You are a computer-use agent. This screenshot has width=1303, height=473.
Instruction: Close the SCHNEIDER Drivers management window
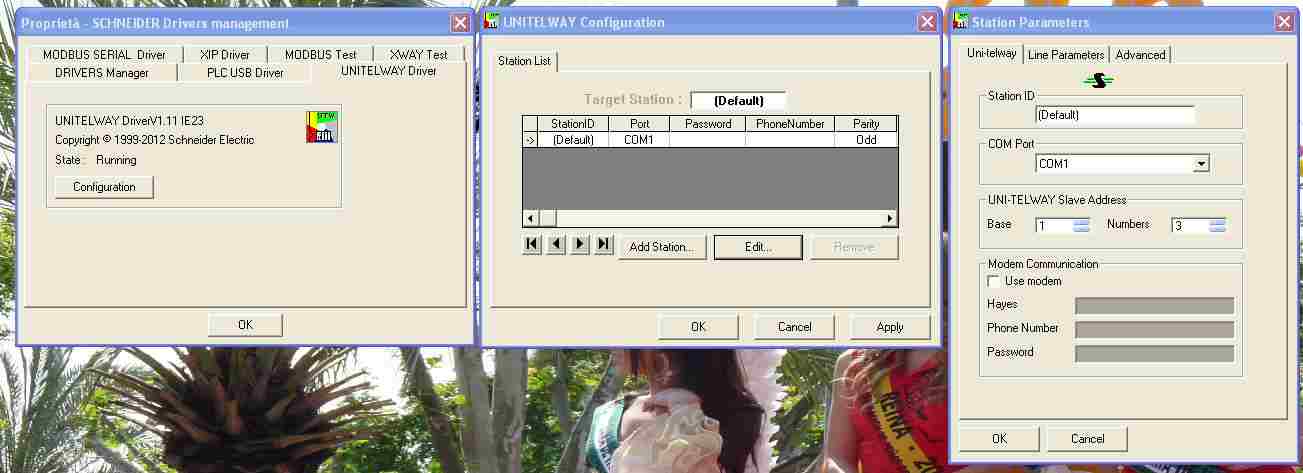[x=460, y=23]
